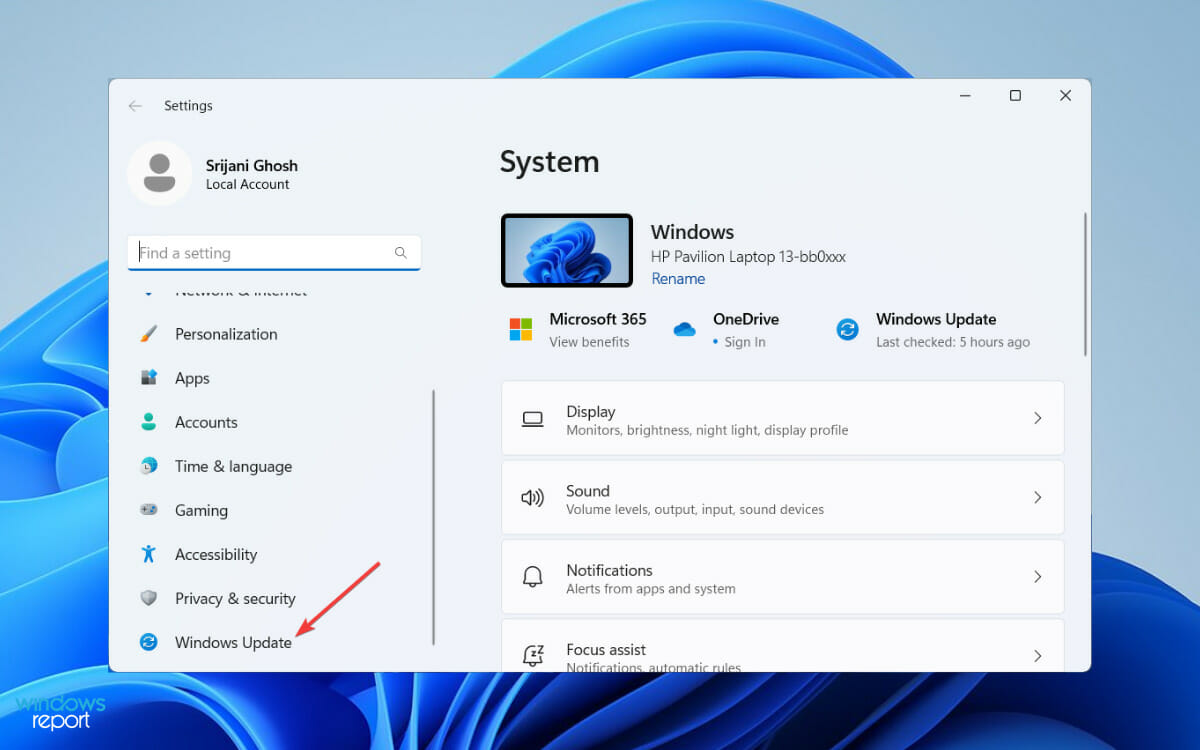The height and width of the screenshot is (750, 1200).
Task: Click the back arrow in Settings
Action: point(135,105)
